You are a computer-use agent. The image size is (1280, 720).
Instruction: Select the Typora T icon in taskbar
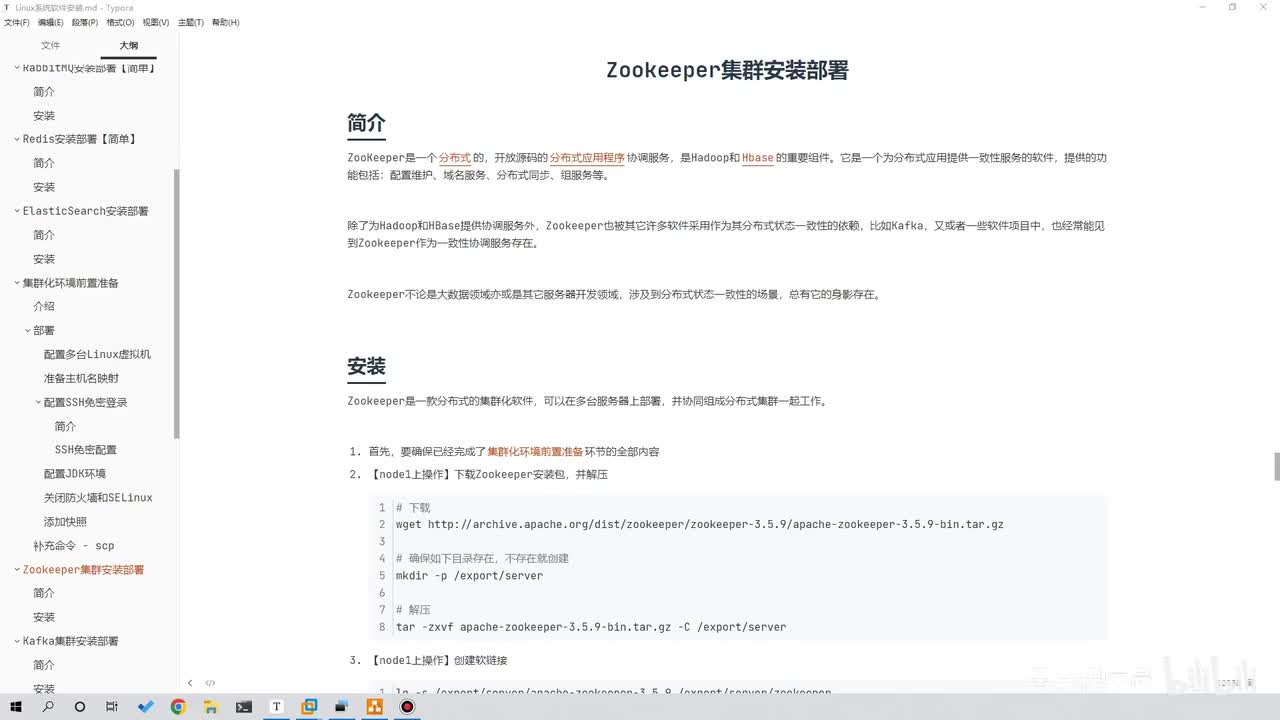tap(276, 706)
